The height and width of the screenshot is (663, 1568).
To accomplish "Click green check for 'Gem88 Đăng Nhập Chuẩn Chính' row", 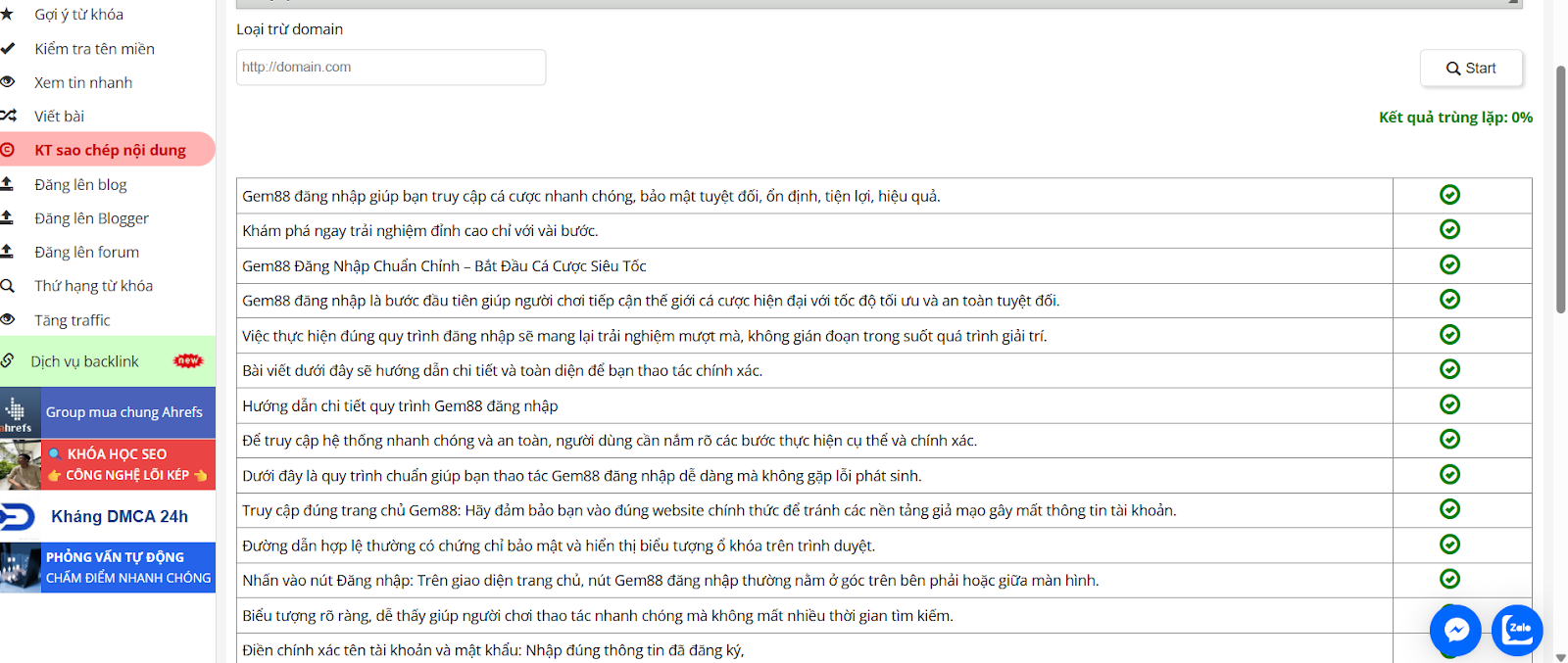I will 1449,265.
